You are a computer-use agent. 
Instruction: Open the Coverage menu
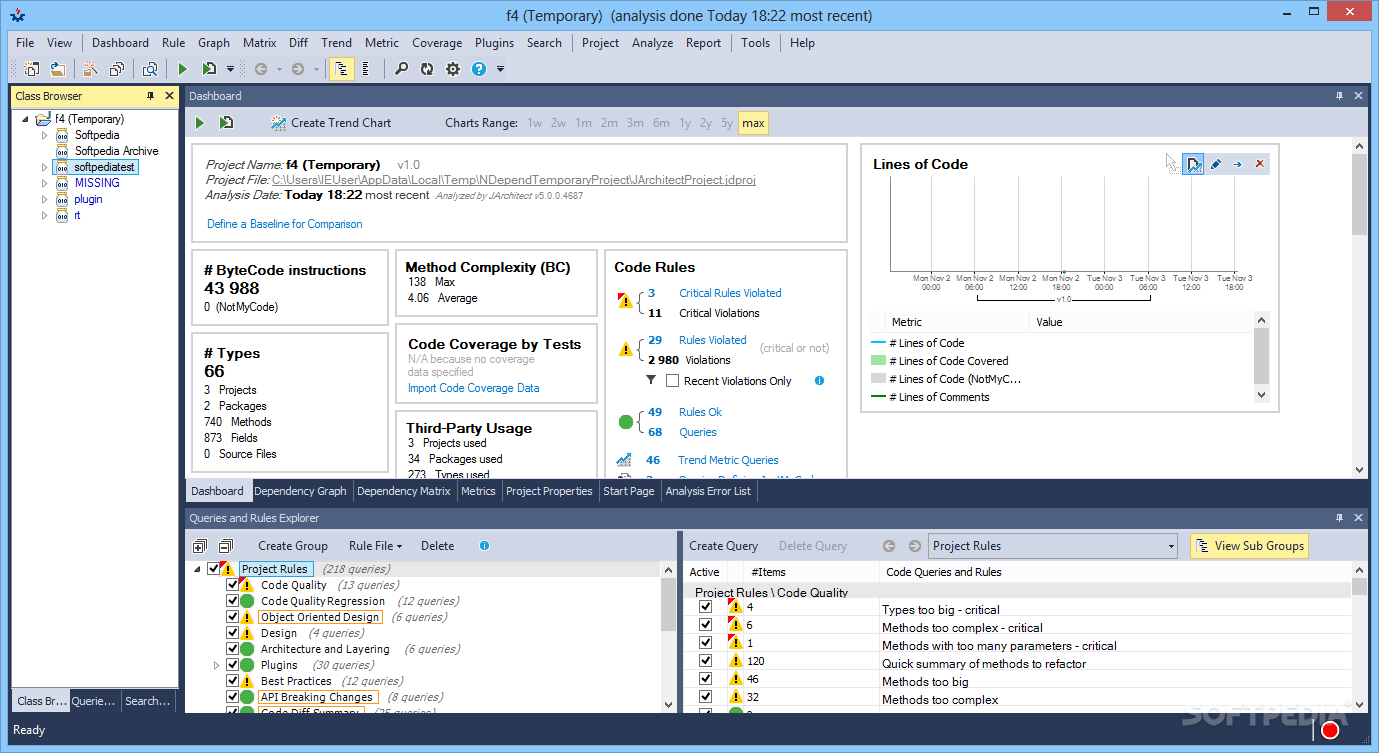coord(437,43)
